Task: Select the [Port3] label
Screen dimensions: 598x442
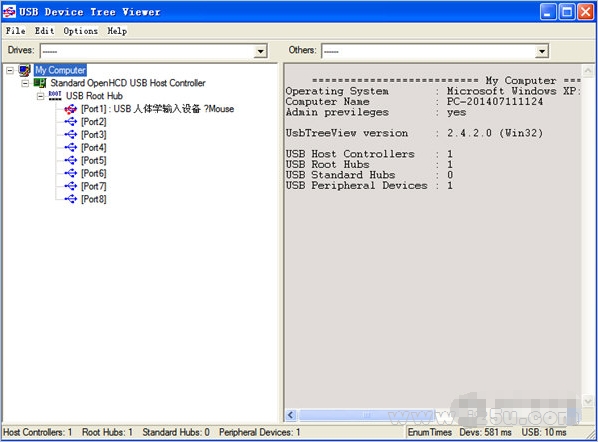Action: [x=94, y=135]
